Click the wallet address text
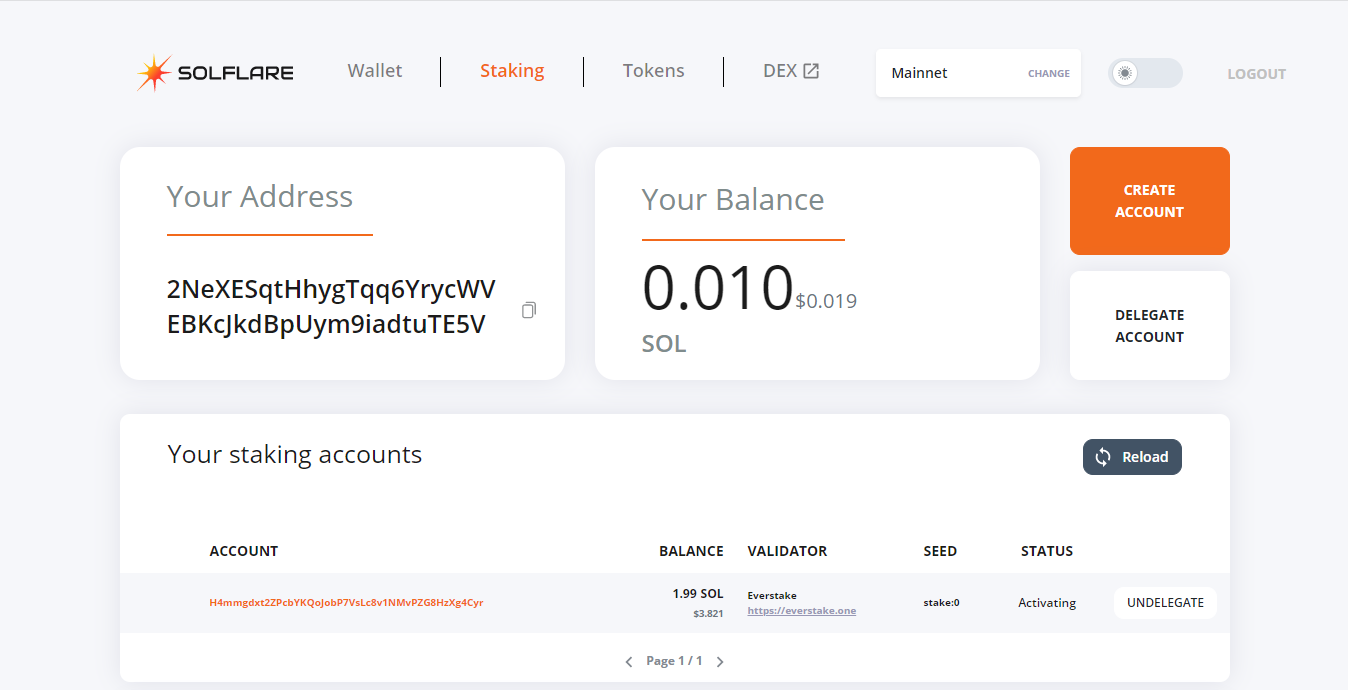Viewport: 1348px width, 690px height. (331, 307)
